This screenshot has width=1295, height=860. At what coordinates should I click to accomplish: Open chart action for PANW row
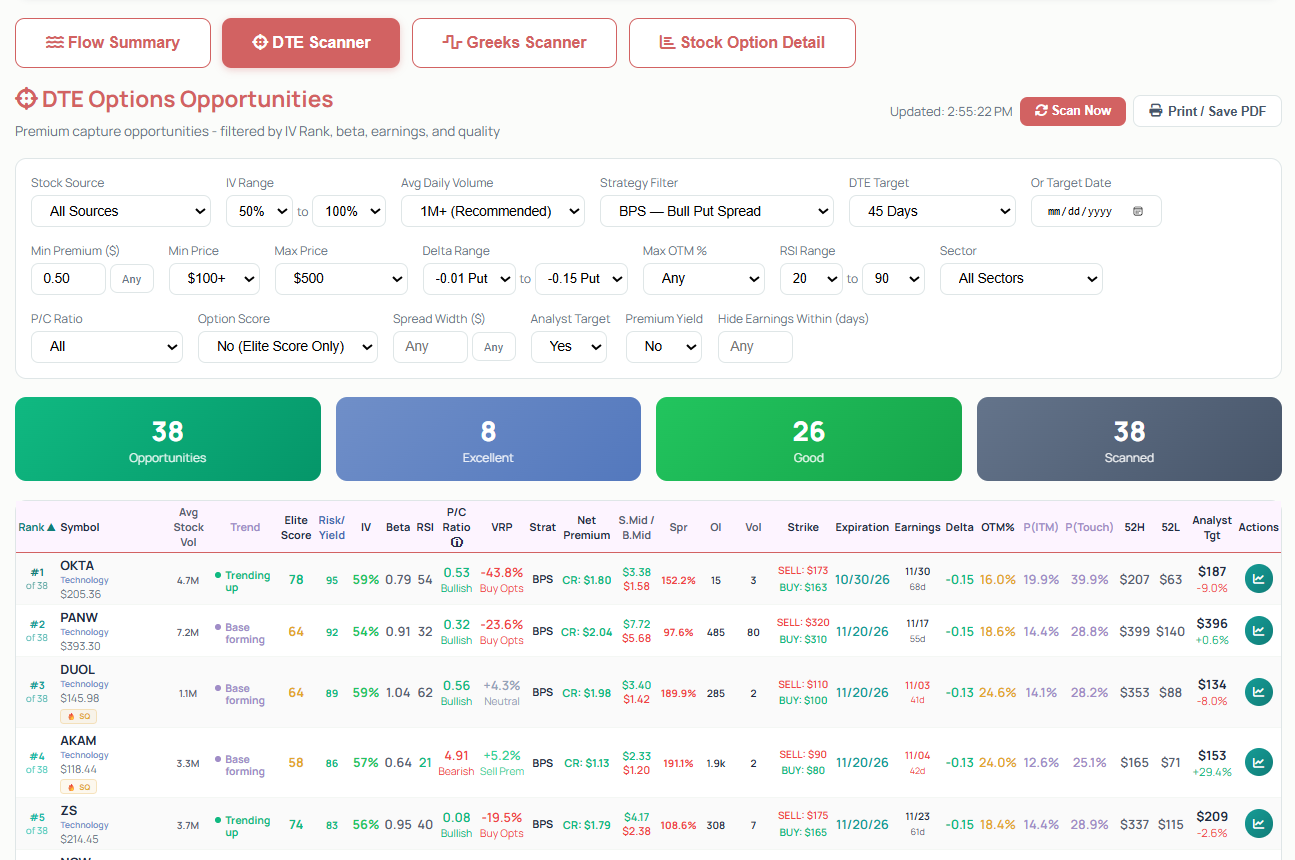coord(1258,631)
